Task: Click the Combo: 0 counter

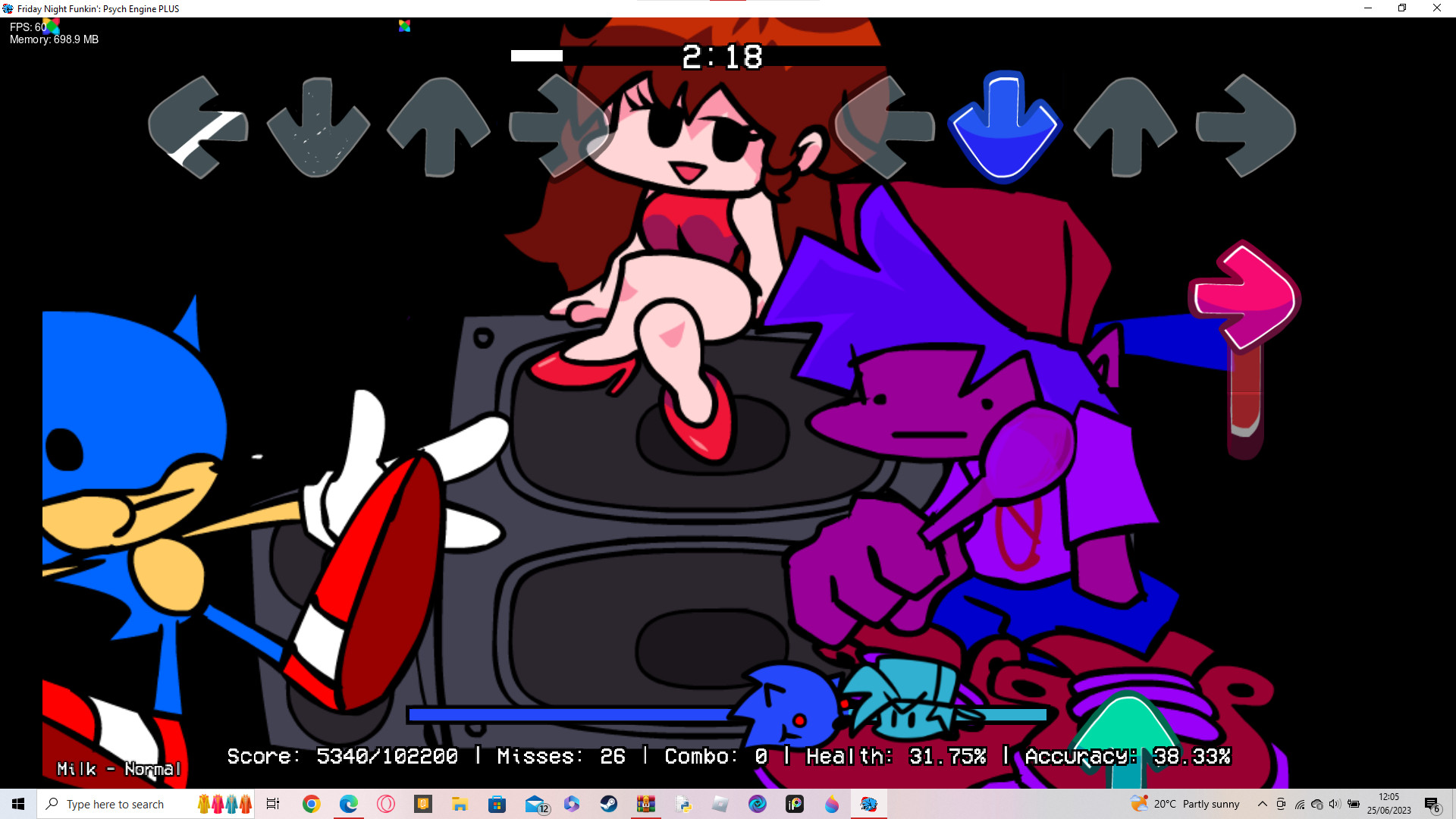Action: coord(716,756)
